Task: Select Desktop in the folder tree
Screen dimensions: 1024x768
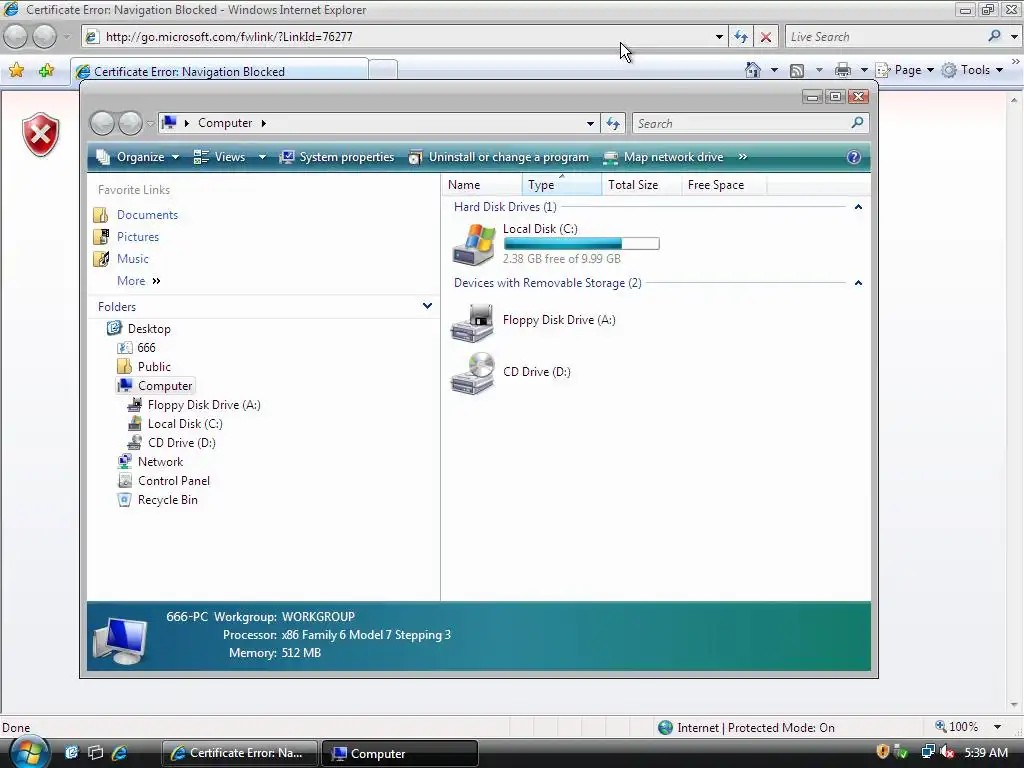Action: point(149,328)
